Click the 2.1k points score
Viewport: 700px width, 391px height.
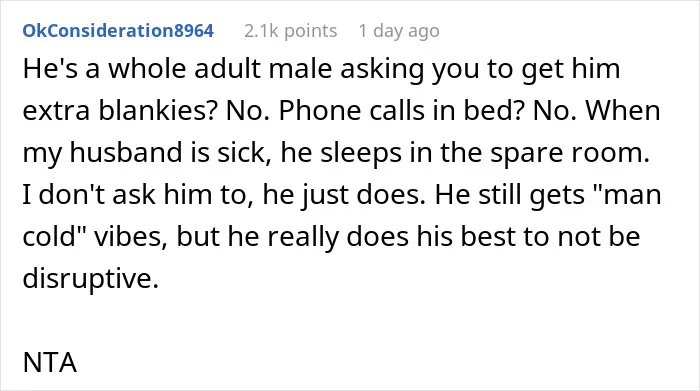[x=291, y=31]
